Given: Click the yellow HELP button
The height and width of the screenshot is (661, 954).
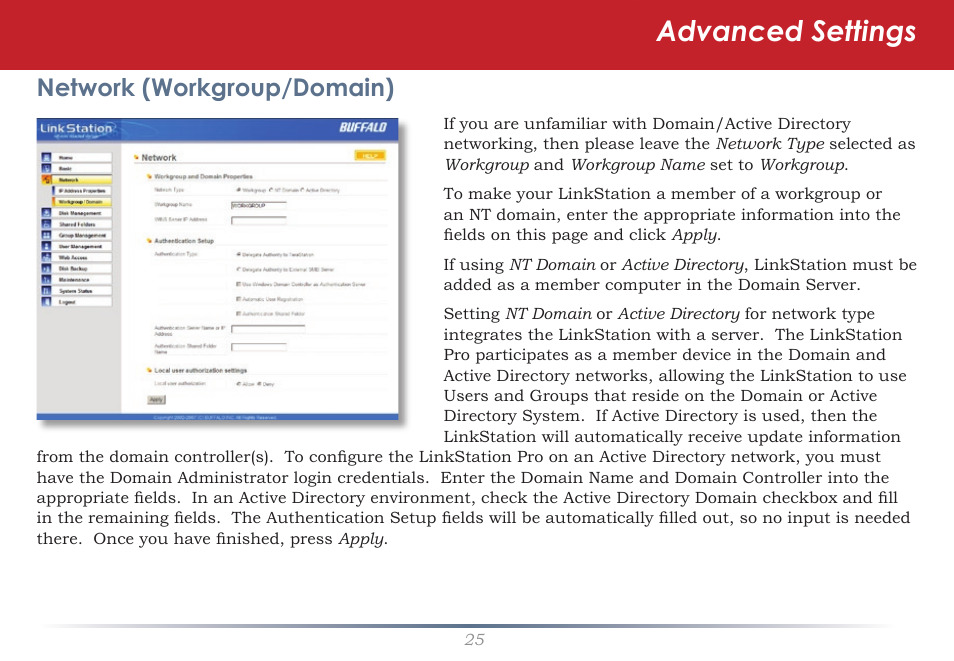Looking at the screenshot, I should tap(370, 156).
